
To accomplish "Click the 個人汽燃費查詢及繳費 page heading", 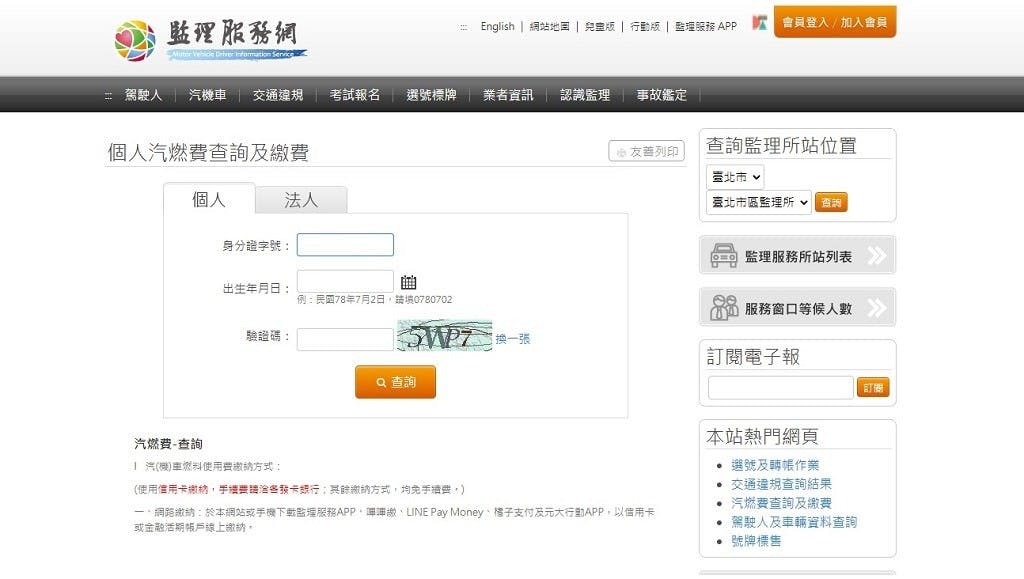I will coord(208,152).
